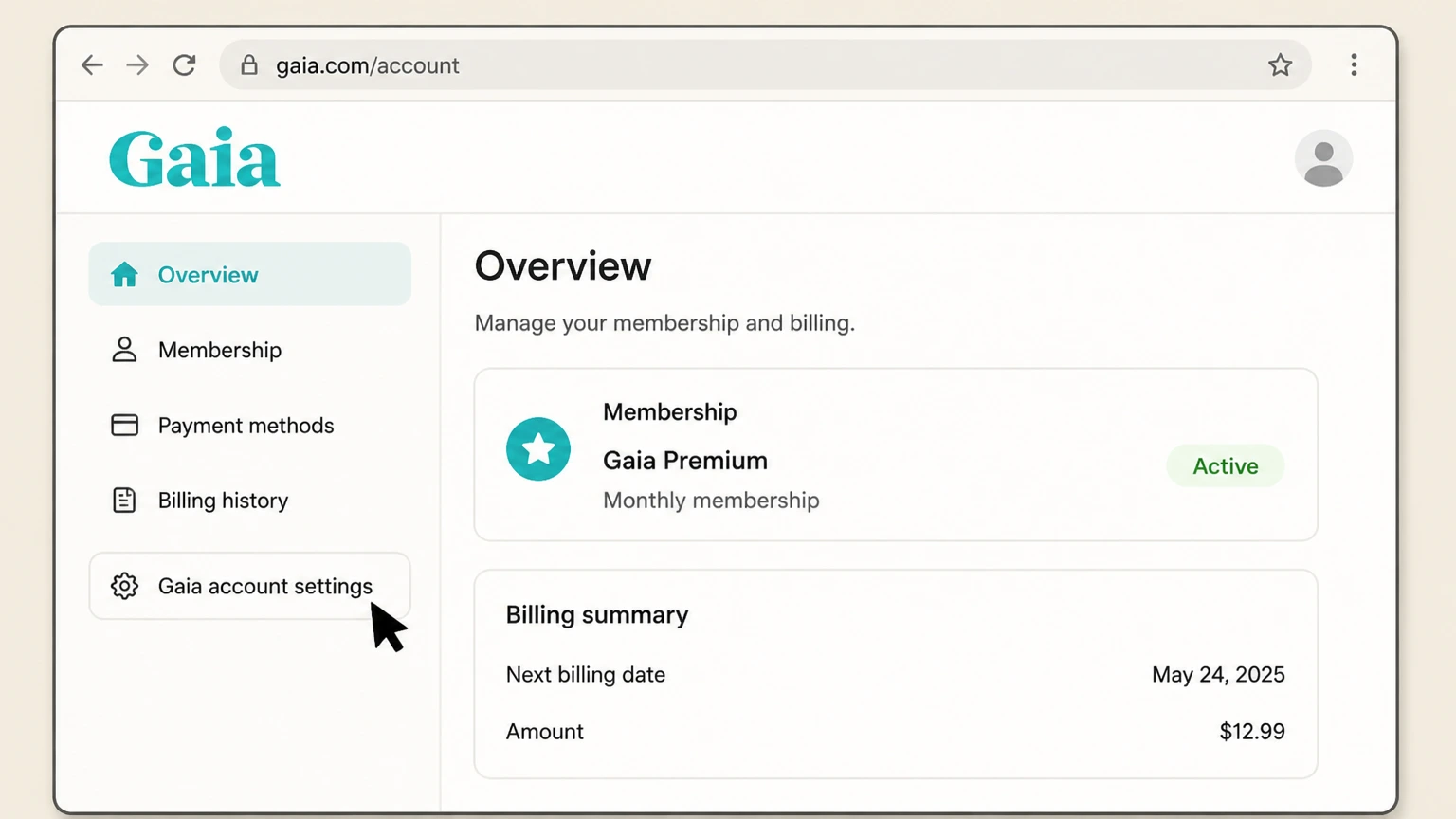Image resolution: width=1456 pixels, height=819 pixels.
Task: Click the Membership card title
Action: [x=670, y=412]
